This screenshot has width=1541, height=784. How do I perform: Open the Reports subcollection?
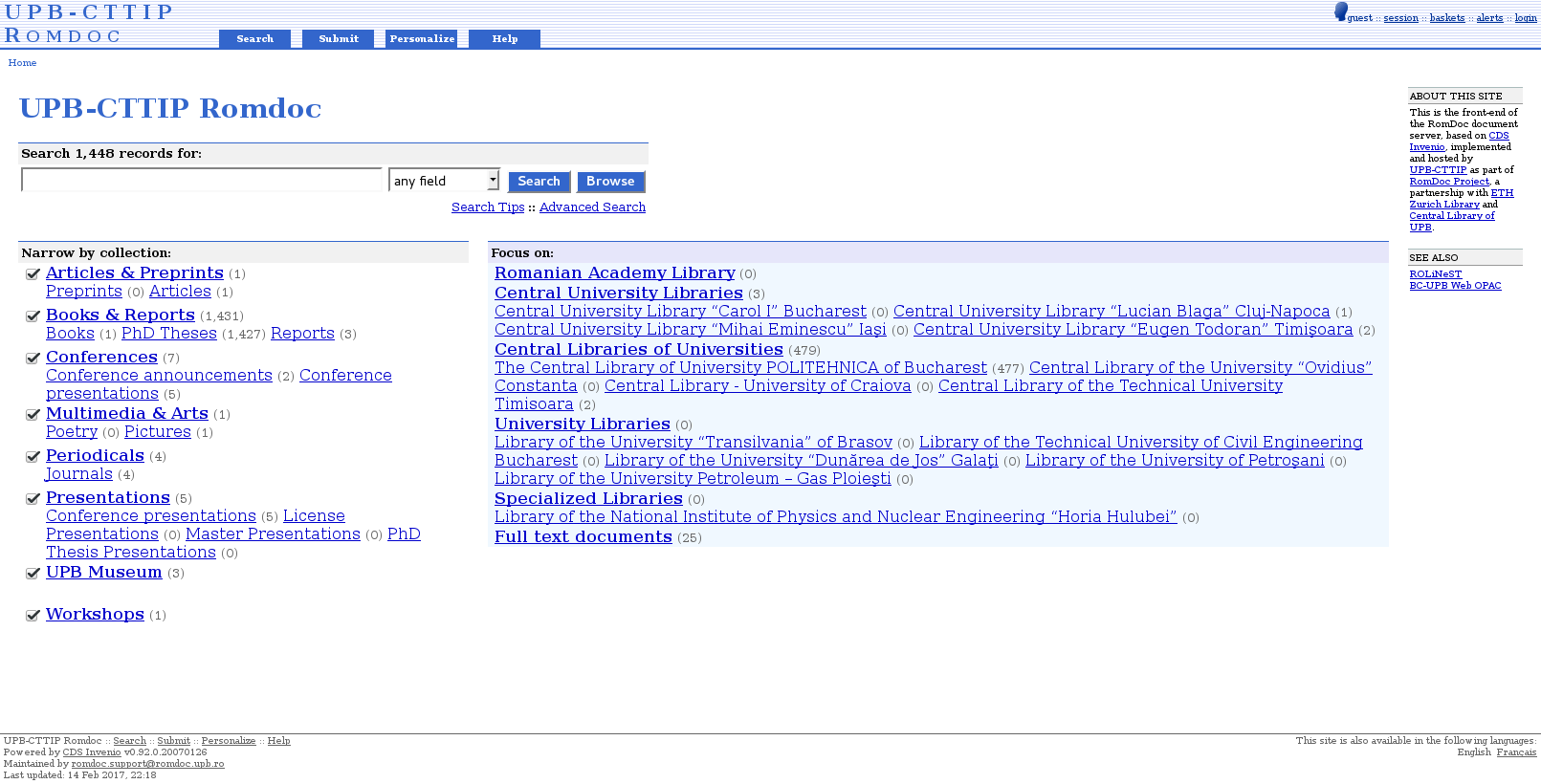302,334
